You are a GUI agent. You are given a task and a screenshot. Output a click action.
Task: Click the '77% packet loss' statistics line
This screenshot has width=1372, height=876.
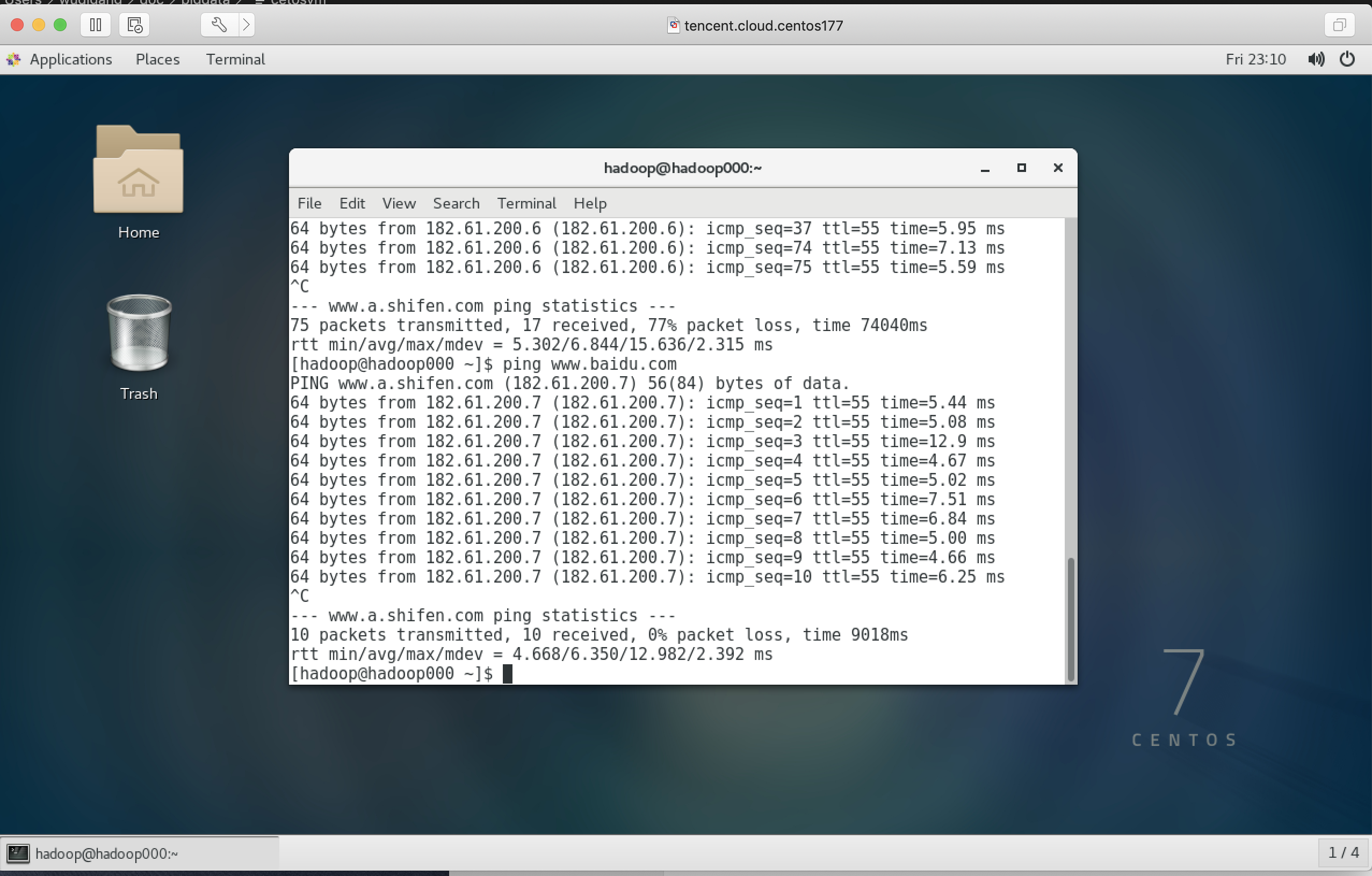[x=609, y=326]
